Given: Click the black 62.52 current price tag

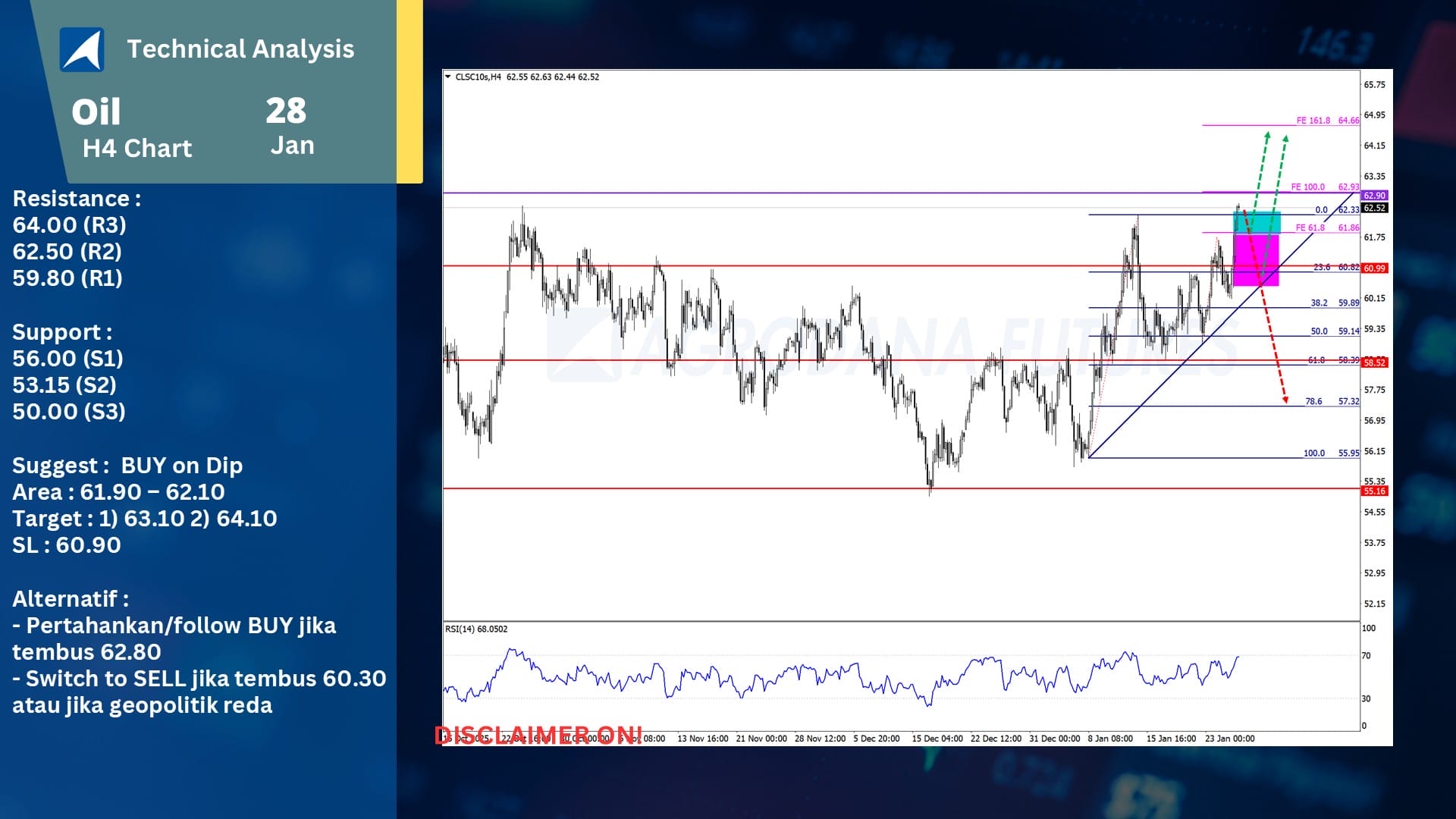Looking at the screenshot, I should pyautogui.click(x=1374, y=208).
